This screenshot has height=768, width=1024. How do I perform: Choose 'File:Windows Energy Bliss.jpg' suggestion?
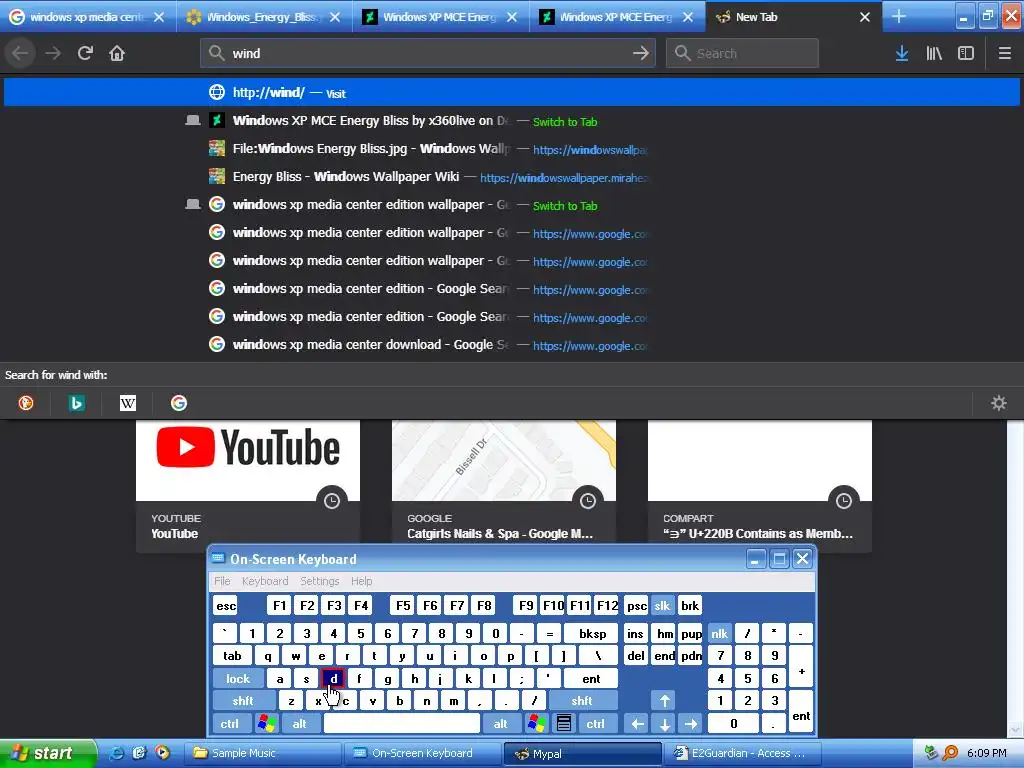click(512, 149)
